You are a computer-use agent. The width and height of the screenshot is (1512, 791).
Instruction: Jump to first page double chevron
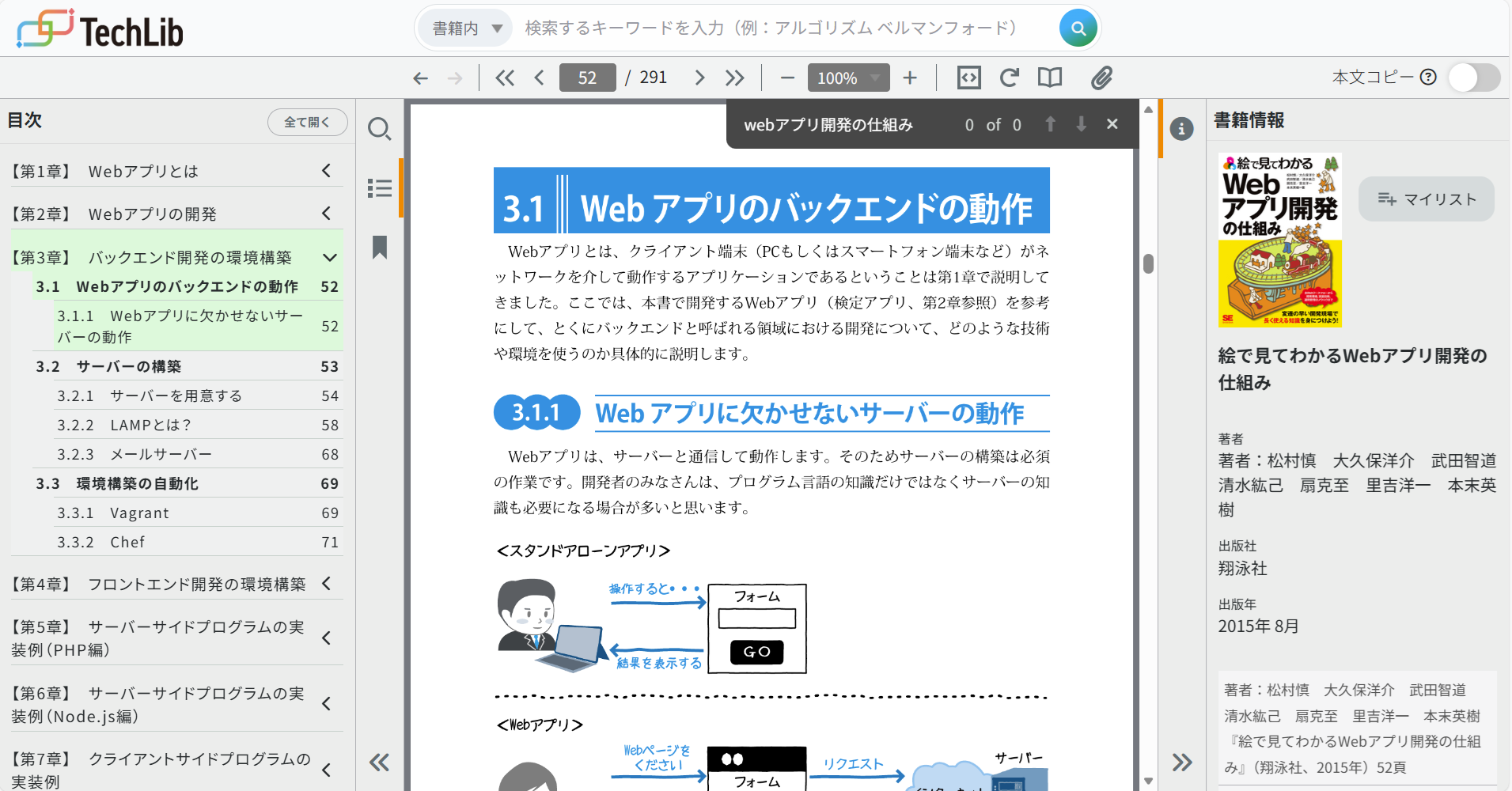click(x=505, y=78)
